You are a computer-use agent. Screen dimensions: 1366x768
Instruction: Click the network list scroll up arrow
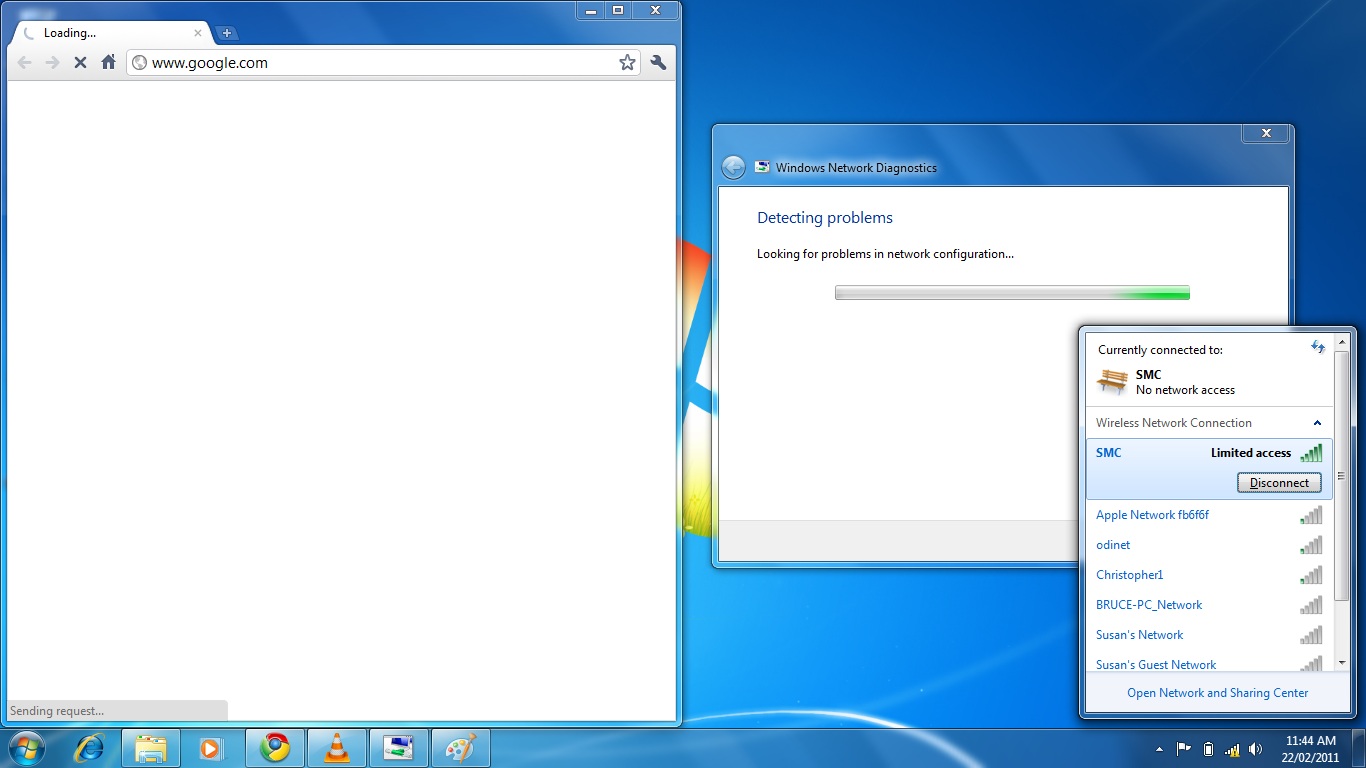pyautogui.click(x=1342, y=343)
